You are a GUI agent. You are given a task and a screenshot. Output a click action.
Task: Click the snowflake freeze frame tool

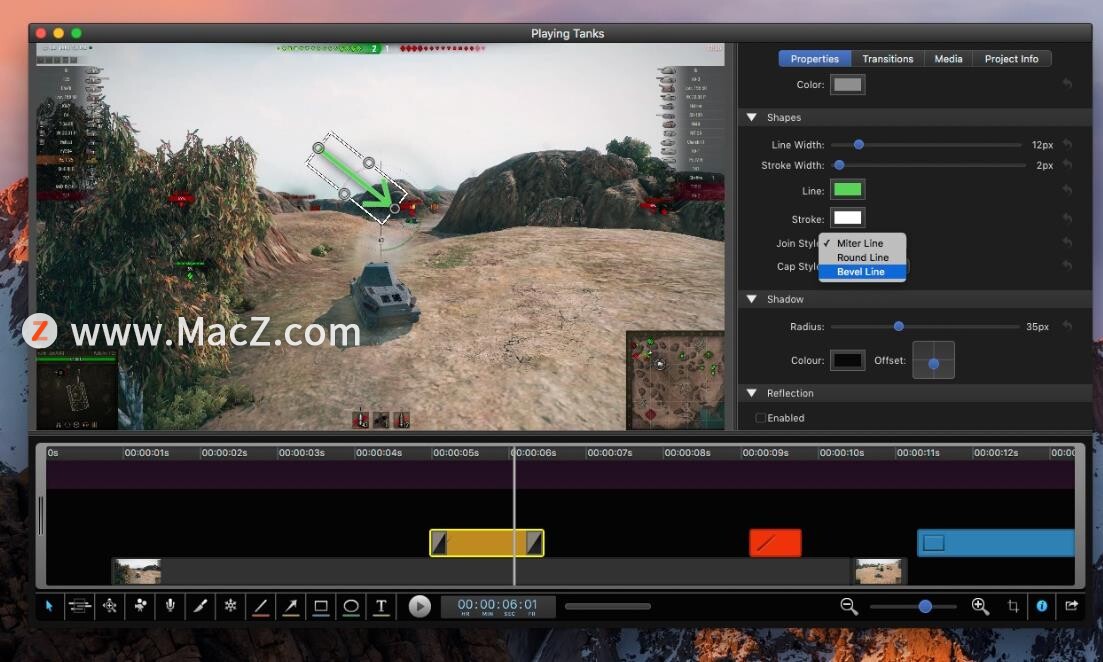tap(231, 606)
